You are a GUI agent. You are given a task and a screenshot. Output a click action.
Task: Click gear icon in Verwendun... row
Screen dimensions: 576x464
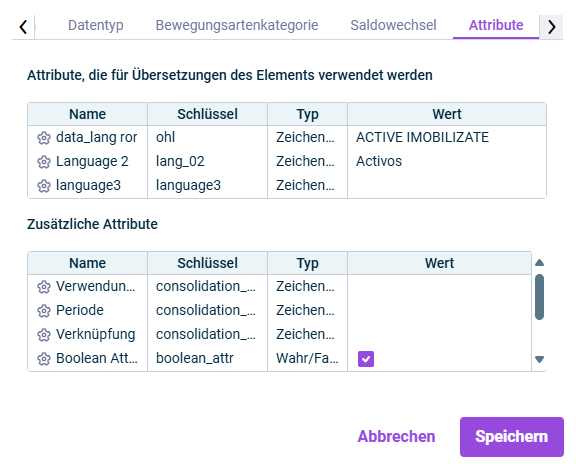coord(44,287)
